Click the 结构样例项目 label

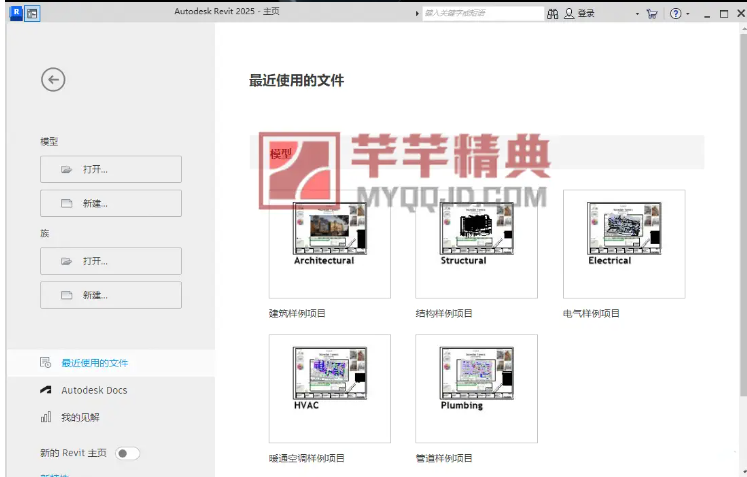(444, 314)
